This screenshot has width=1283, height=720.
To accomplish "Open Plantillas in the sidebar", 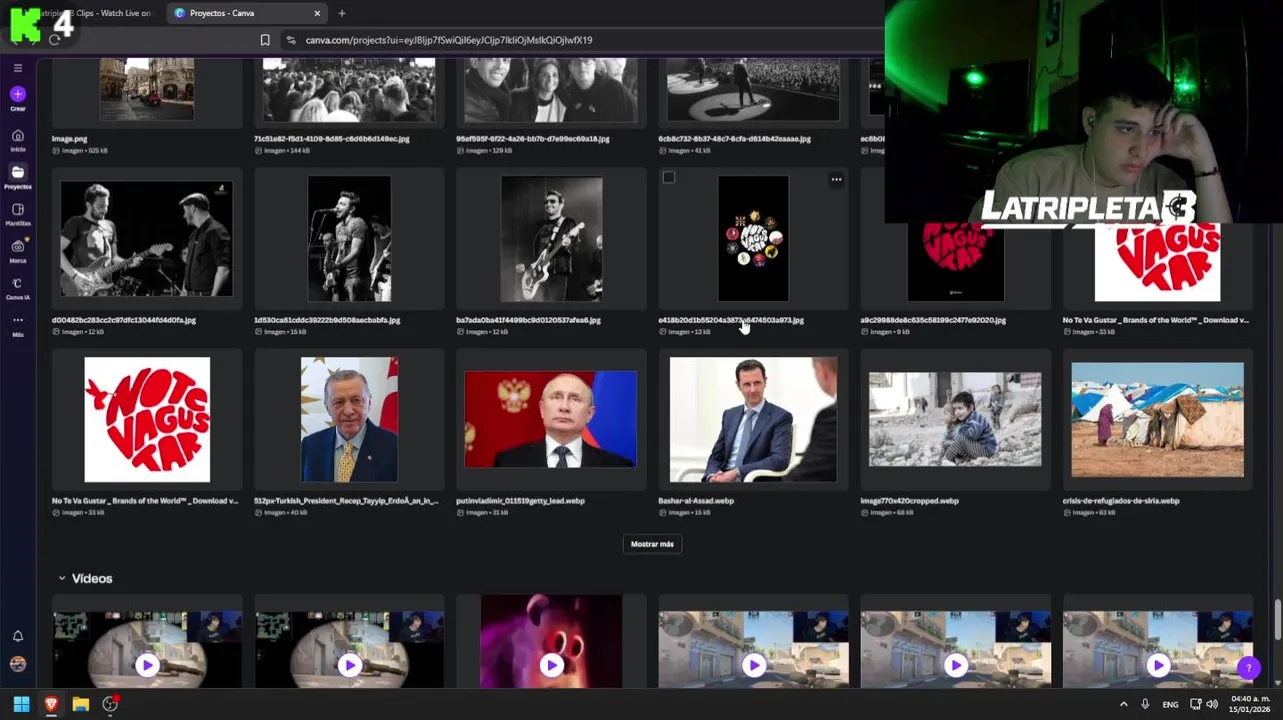I will [x=18, y=213].
